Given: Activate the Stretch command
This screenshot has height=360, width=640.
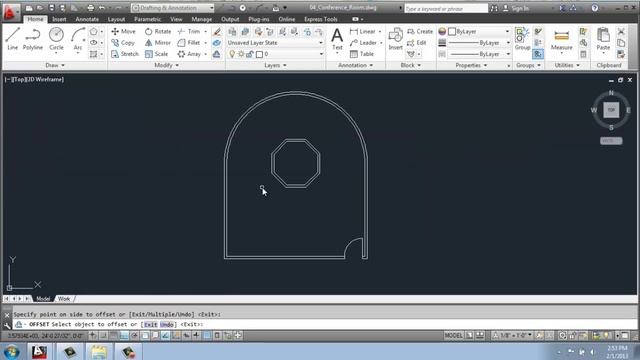Looking at the screenshot, I should pos(125,54).
